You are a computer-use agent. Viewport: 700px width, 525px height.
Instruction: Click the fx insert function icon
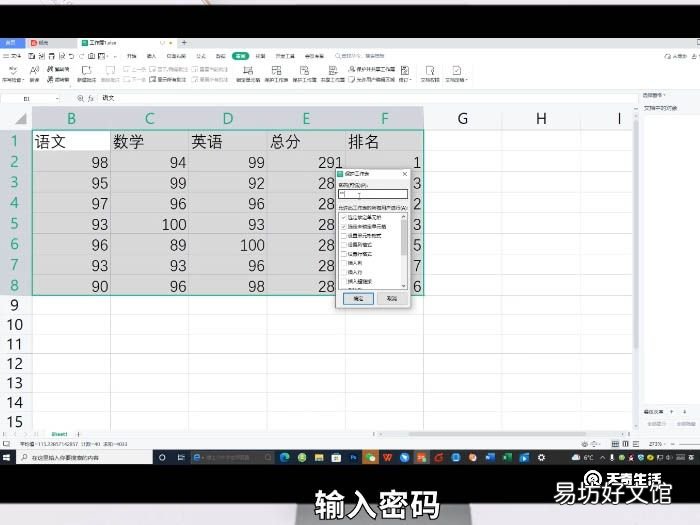point(91,98)
